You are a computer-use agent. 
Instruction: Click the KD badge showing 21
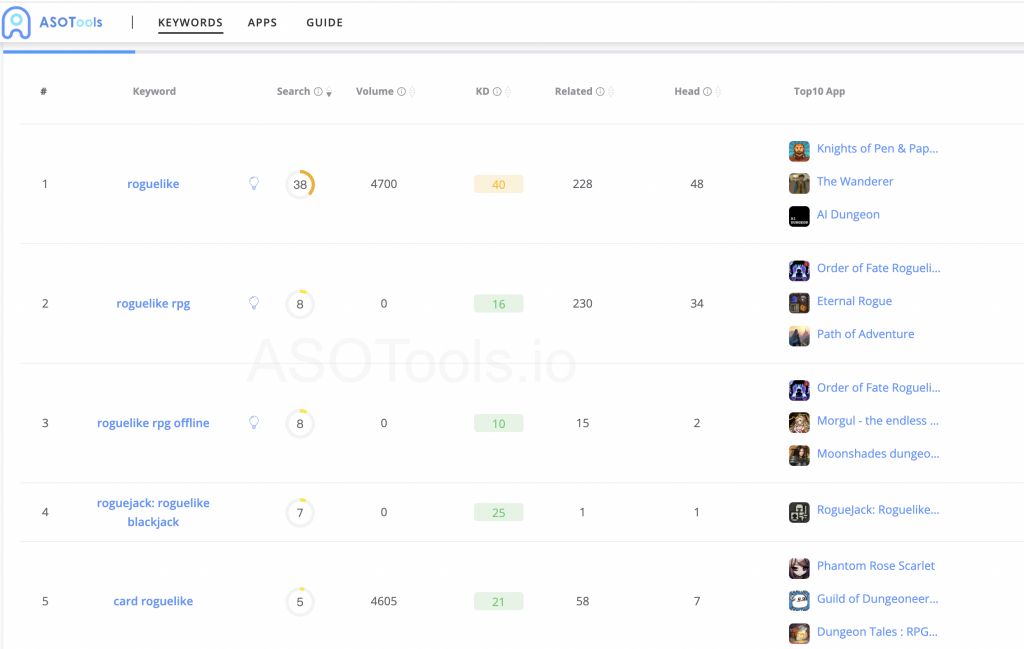[498, 601]
